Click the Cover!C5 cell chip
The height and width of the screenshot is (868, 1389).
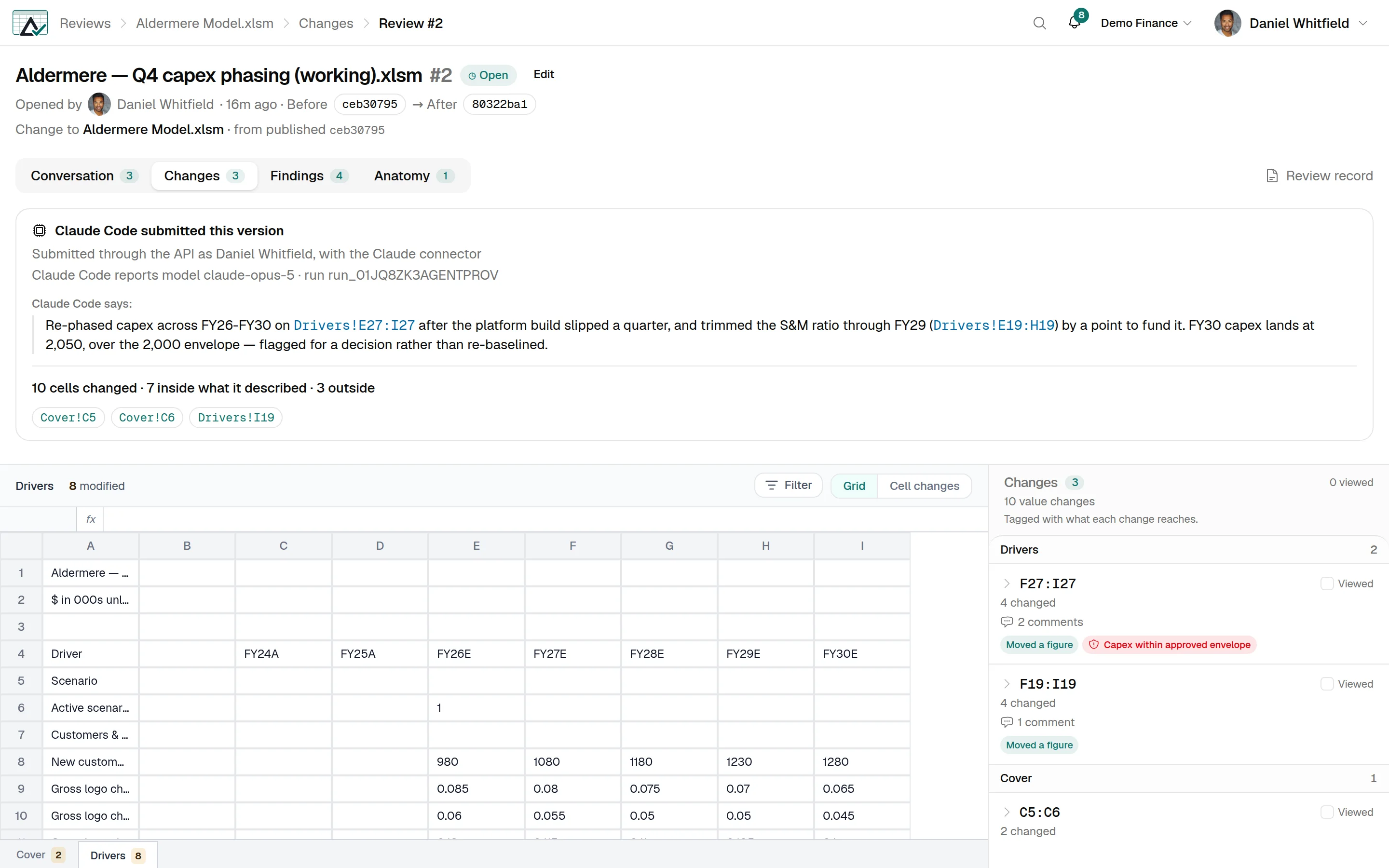coord(68,417)
